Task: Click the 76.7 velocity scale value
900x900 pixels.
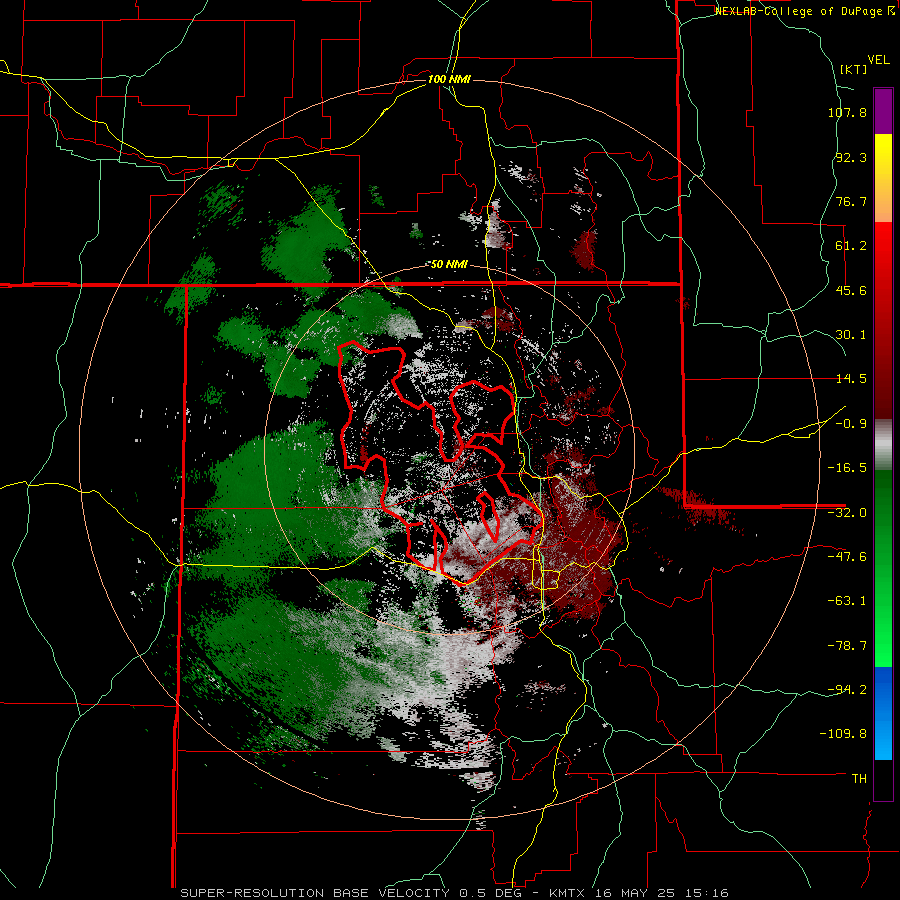Action: click(851, 201)
